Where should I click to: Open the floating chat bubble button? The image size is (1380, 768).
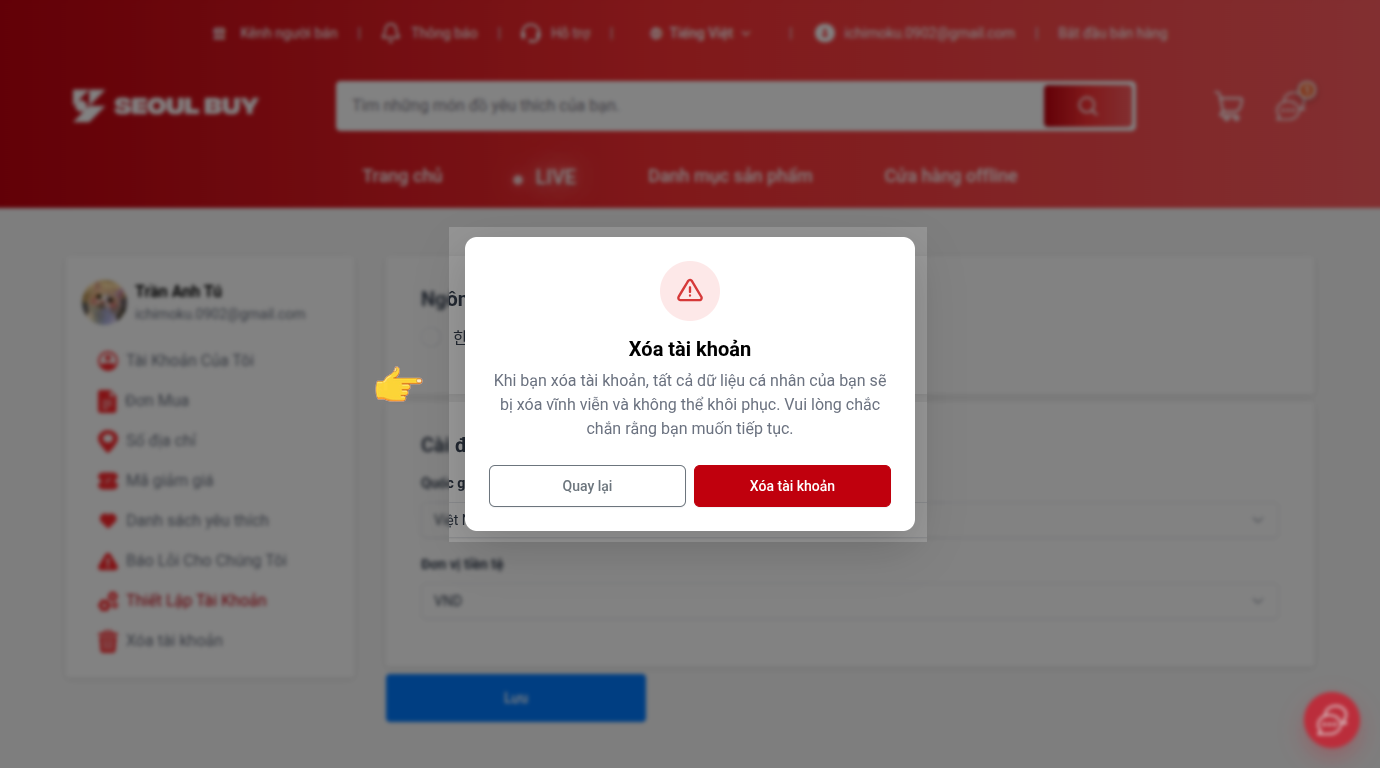coord(1331,720)
